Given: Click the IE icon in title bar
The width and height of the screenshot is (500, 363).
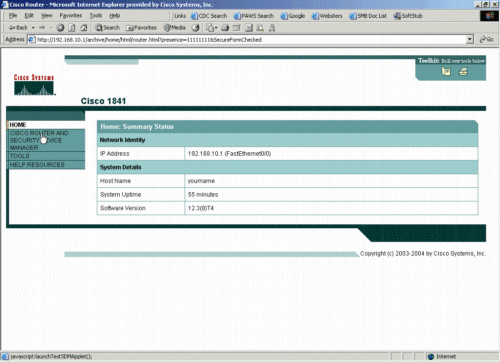Looking at the screenshot, I should click(x=5, y=5).
